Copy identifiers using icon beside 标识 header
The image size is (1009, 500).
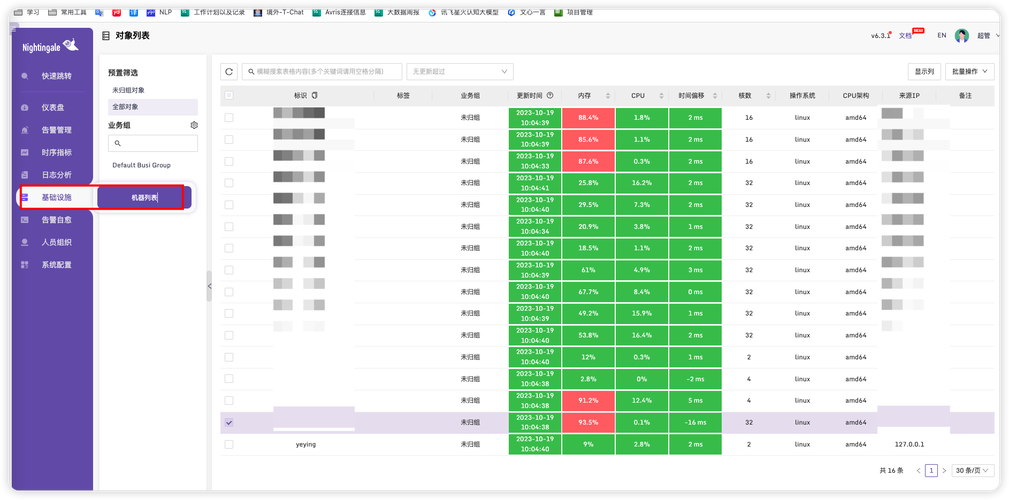pos(315,95)
